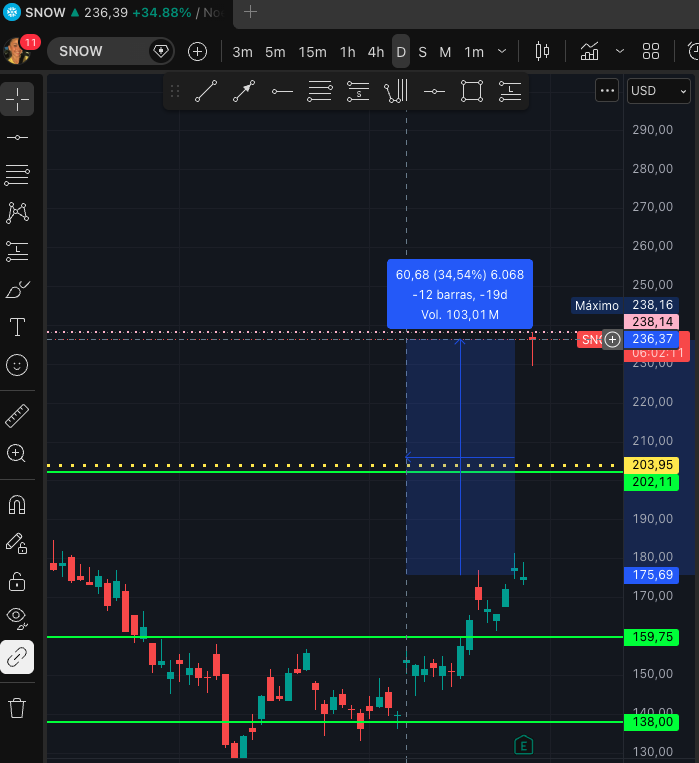699x763 pixels.
Task: Click the Máximo 238,16 label
Action: (625, 305)
